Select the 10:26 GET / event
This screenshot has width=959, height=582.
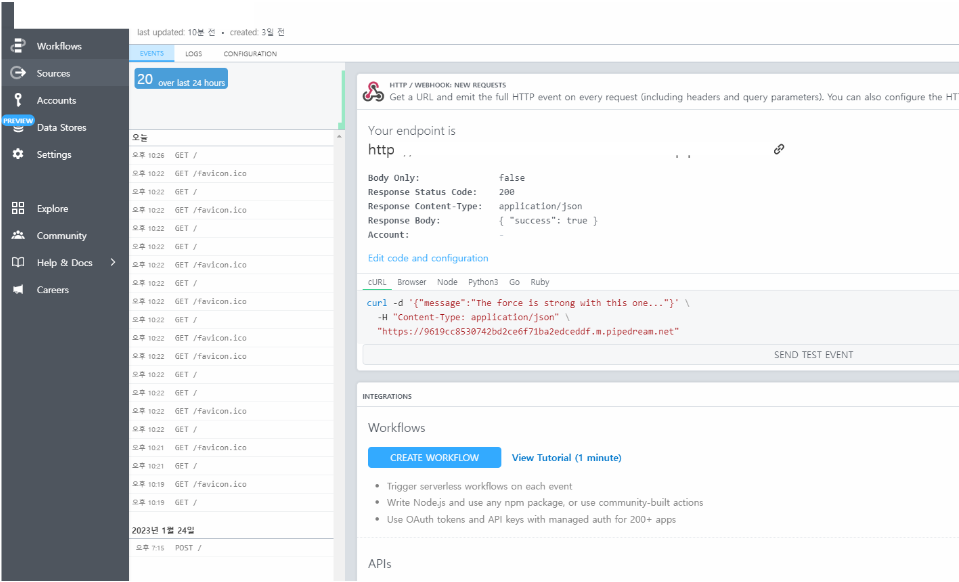pos(232,155)
